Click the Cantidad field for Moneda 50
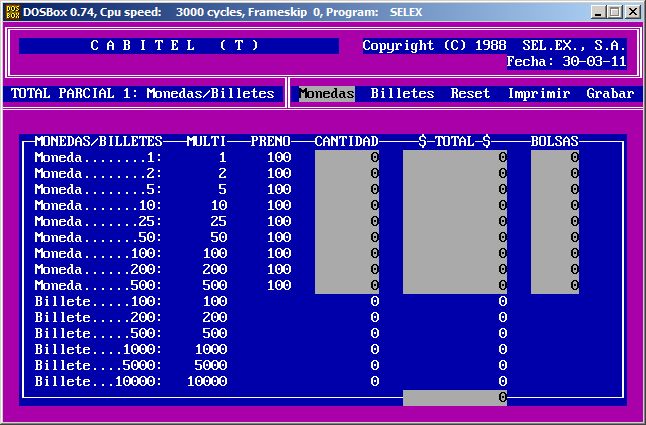This screenshot has height=425, width=646. (347, 238)
